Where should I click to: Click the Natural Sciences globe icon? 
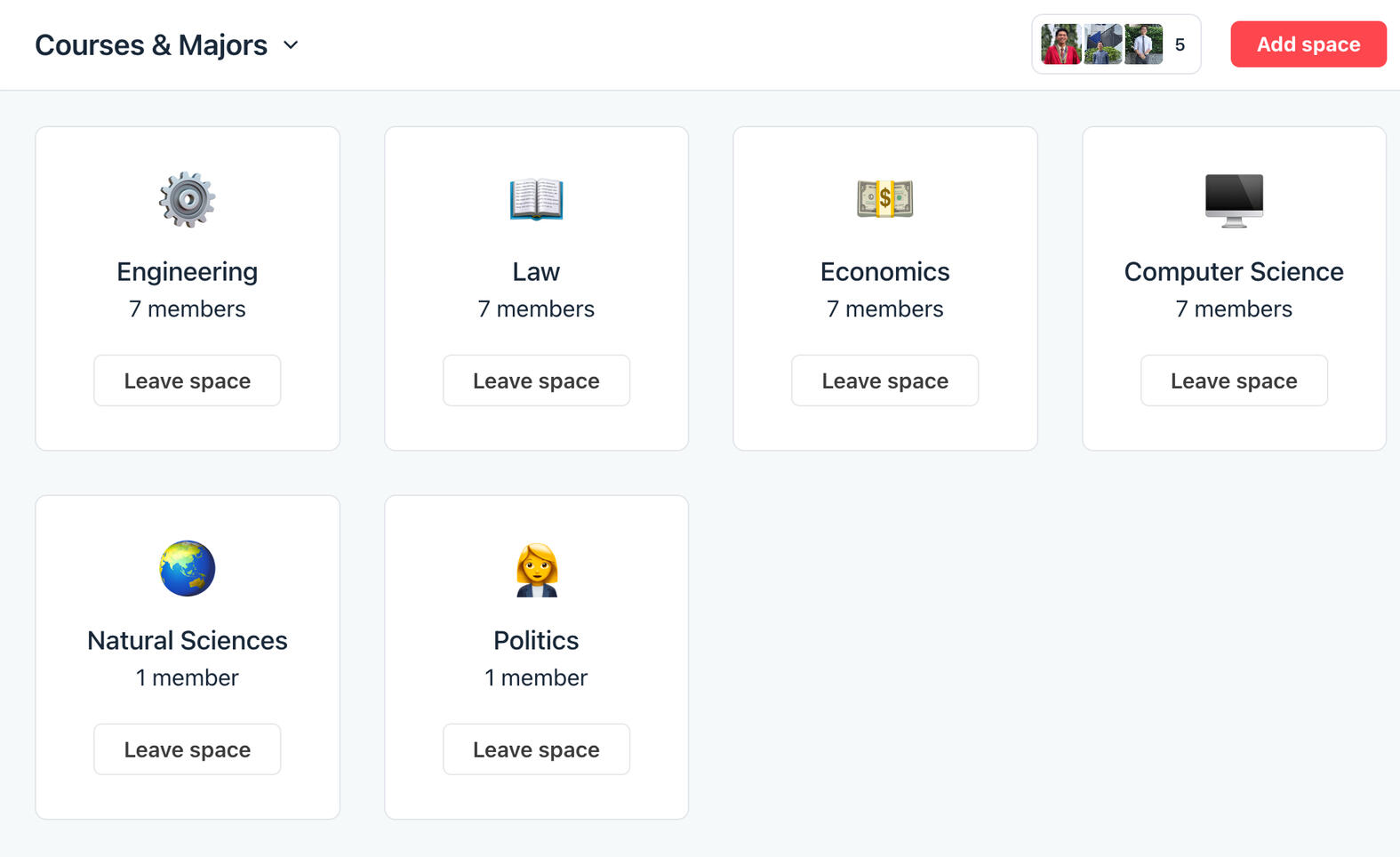click(x=187, y=568)
